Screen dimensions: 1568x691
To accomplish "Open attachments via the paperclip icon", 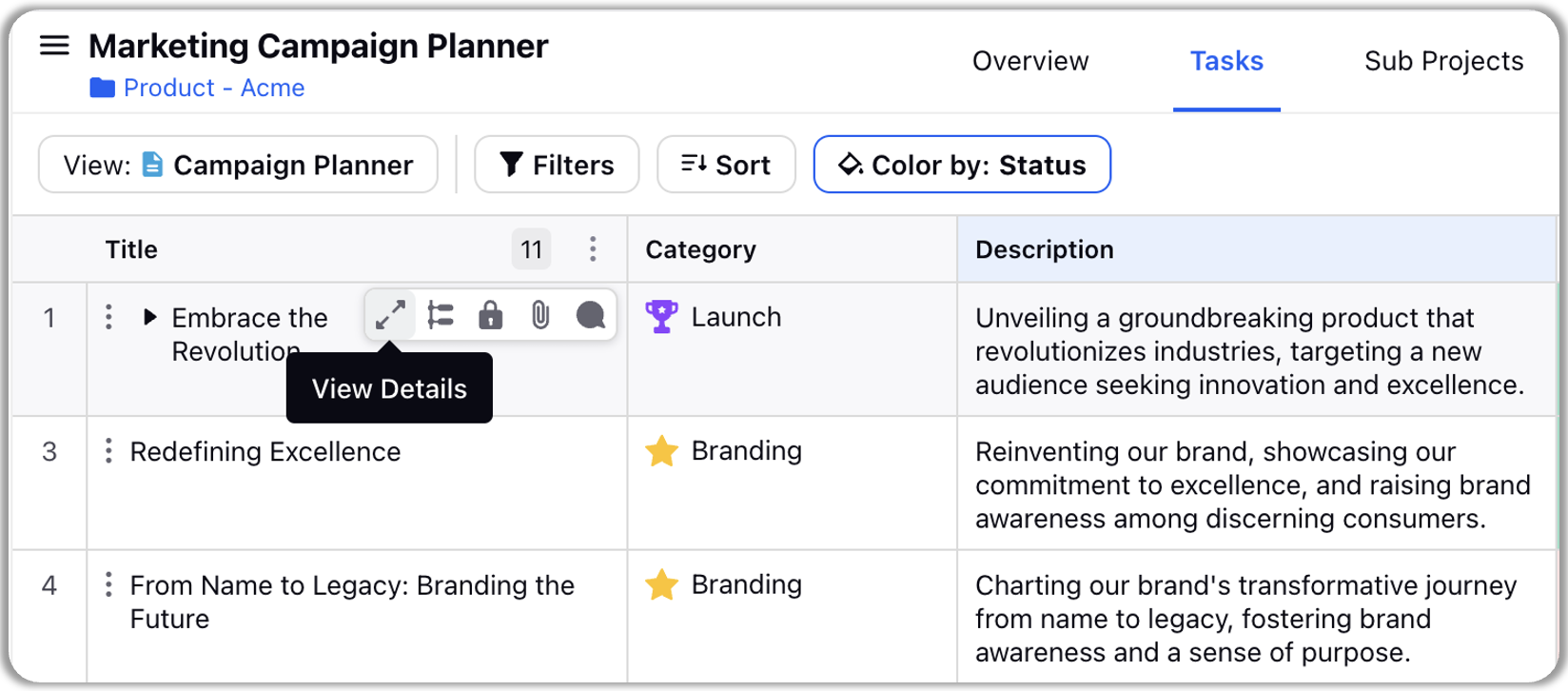I will click(539, 315).
